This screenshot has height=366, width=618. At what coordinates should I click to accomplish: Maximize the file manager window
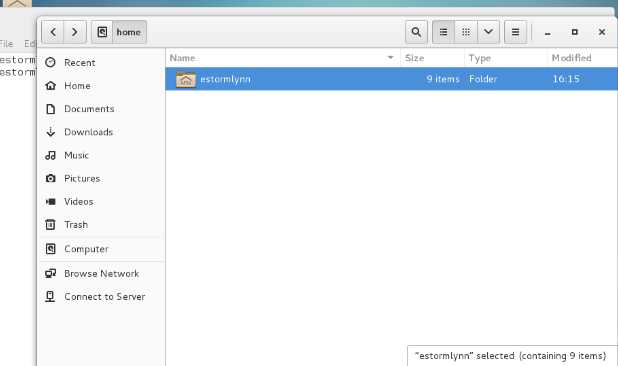(x=575, y=32)
